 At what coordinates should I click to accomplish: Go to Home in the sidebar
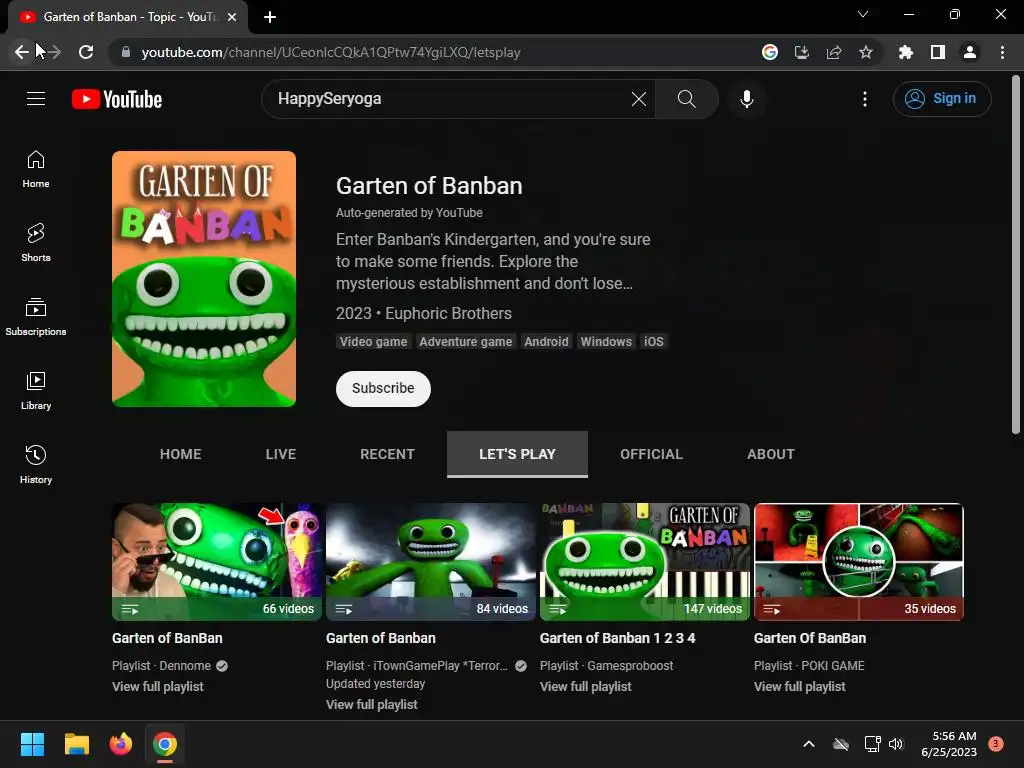pos(36,169)
